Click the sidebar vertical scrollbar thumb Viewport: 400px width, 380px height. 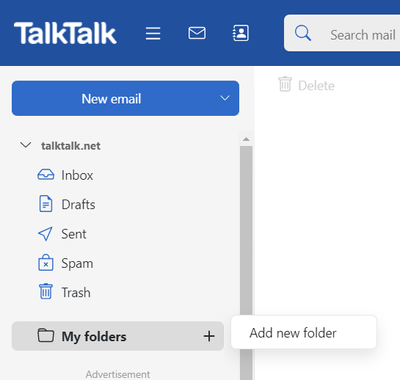tap(246, 263)
